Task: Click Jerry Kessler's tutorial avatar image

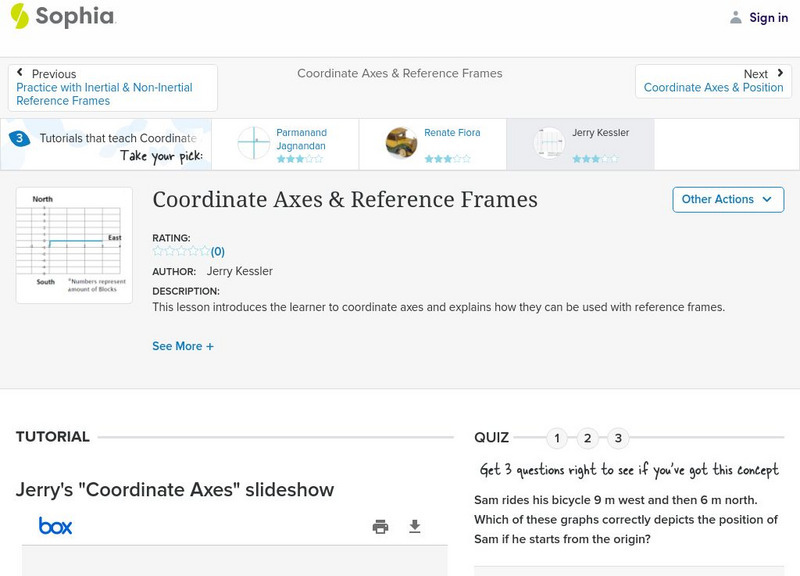Action: click(548, 143)
